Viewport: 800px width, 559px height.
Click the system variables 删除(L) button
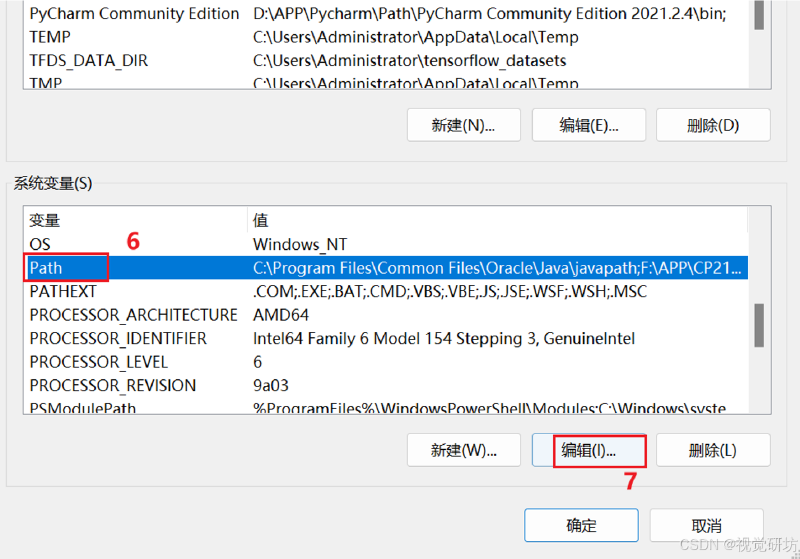713,450
